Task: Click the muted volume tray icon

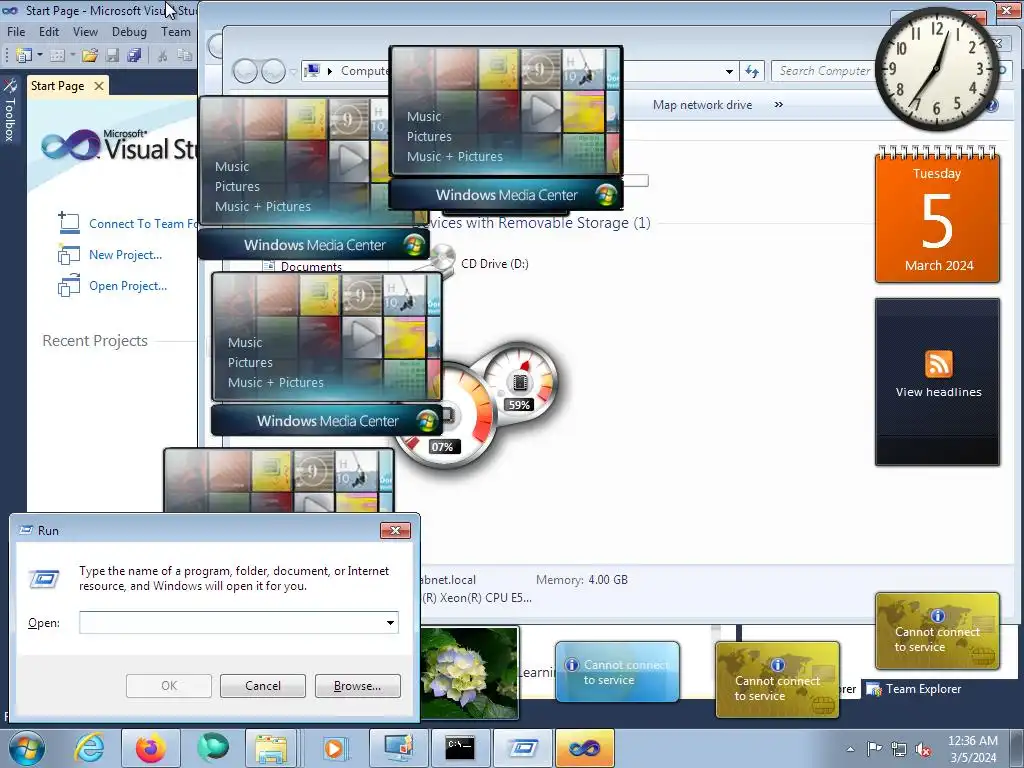Action: coord(923,749)
